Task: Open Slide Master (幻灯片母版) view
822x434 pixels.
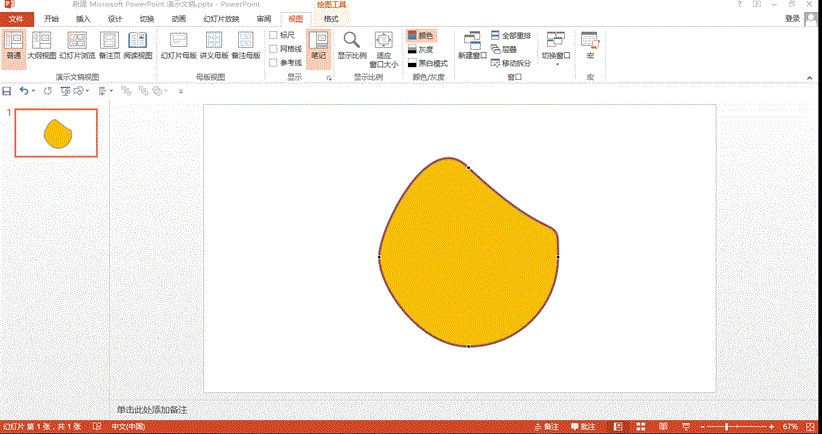Action: [178, 45]
